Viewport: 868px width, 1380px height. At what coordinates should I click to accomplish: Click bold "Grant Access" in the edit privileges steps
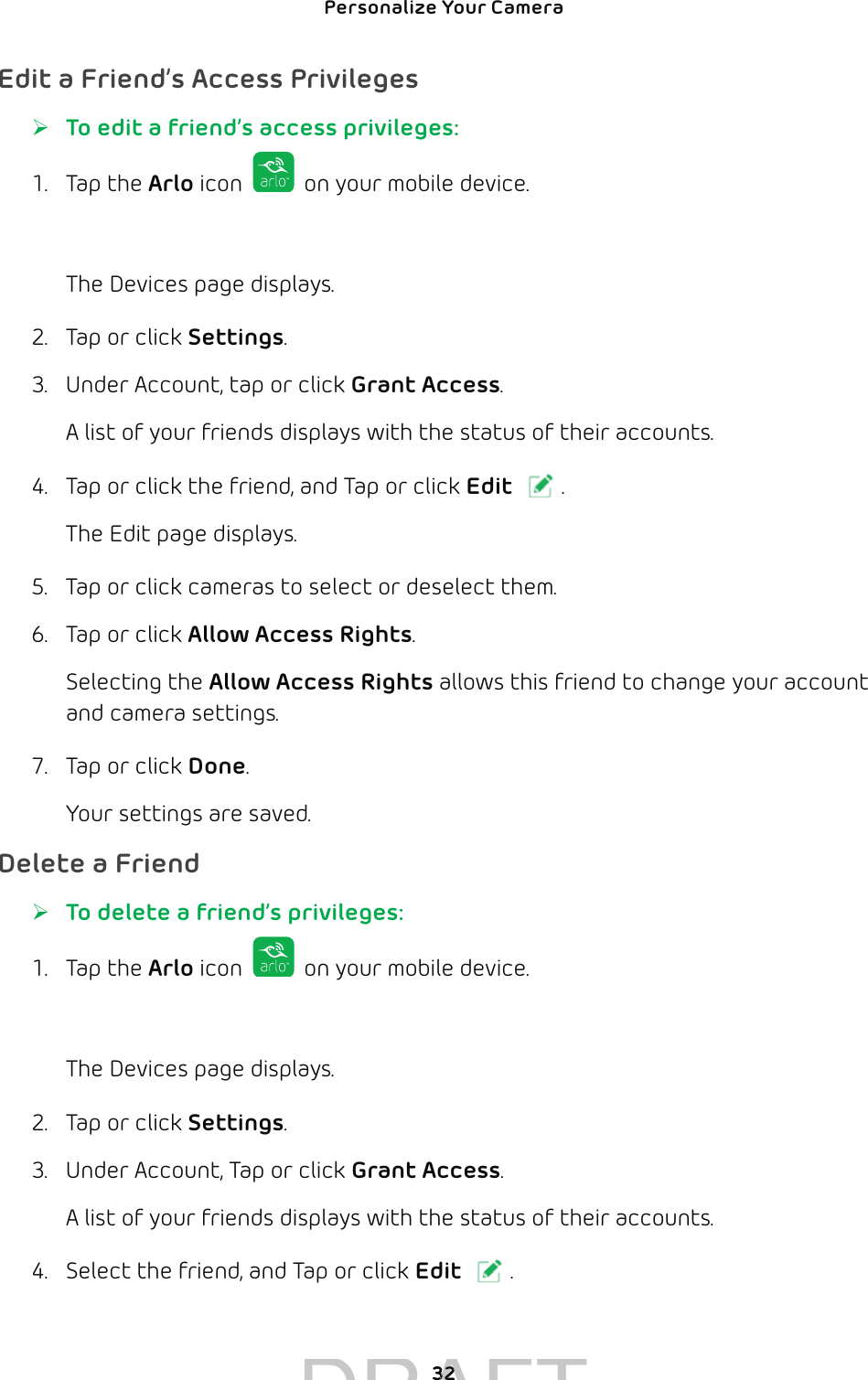425,385
